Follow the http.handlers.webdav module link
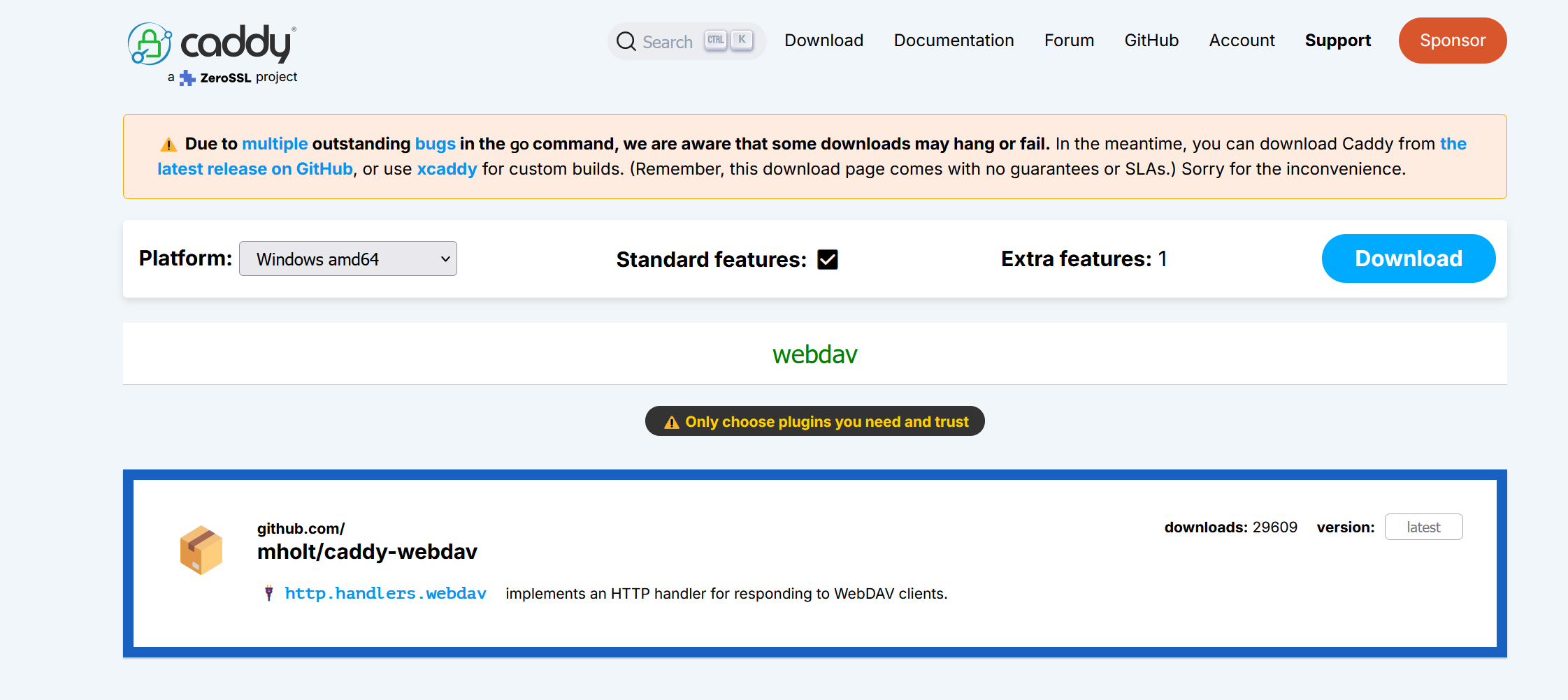 pyautogui.click(x=385, y=593)
